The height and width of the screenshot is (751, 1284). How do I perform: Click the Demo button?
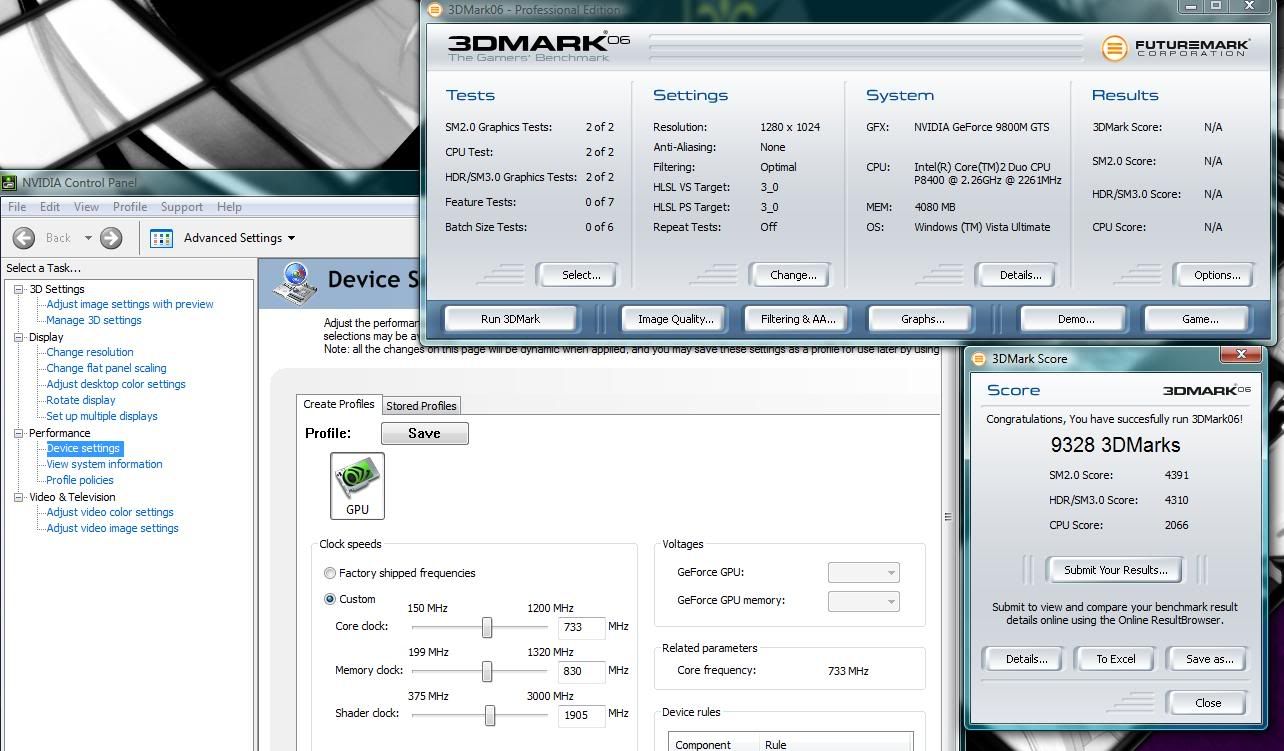(1075, 319)
